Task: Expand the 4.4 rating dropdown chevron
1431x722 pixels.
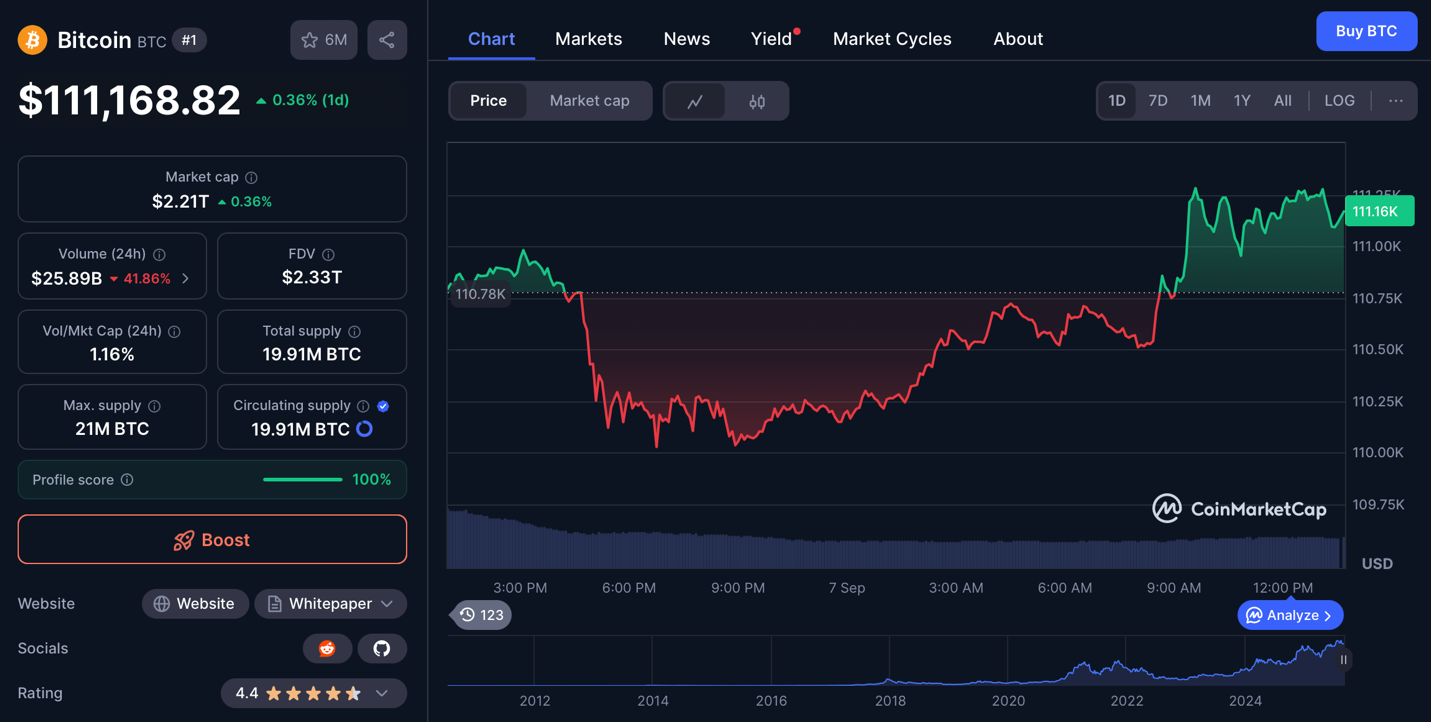Action: click(x=382, y=694)
